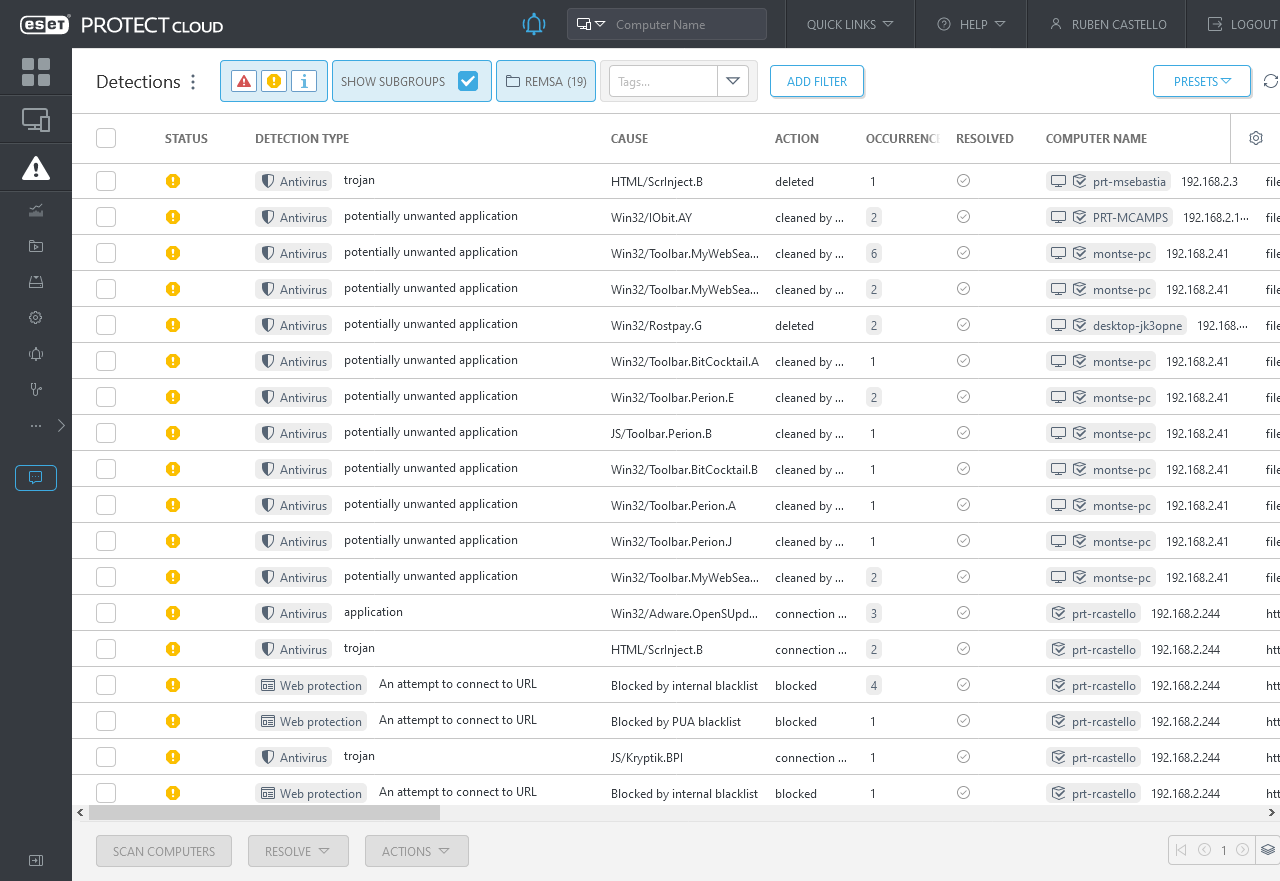This screenshot has width=1280, height=881.
Task: Select checkbox for Win32/IObit.AY row
Action: (x=106, y=217)
